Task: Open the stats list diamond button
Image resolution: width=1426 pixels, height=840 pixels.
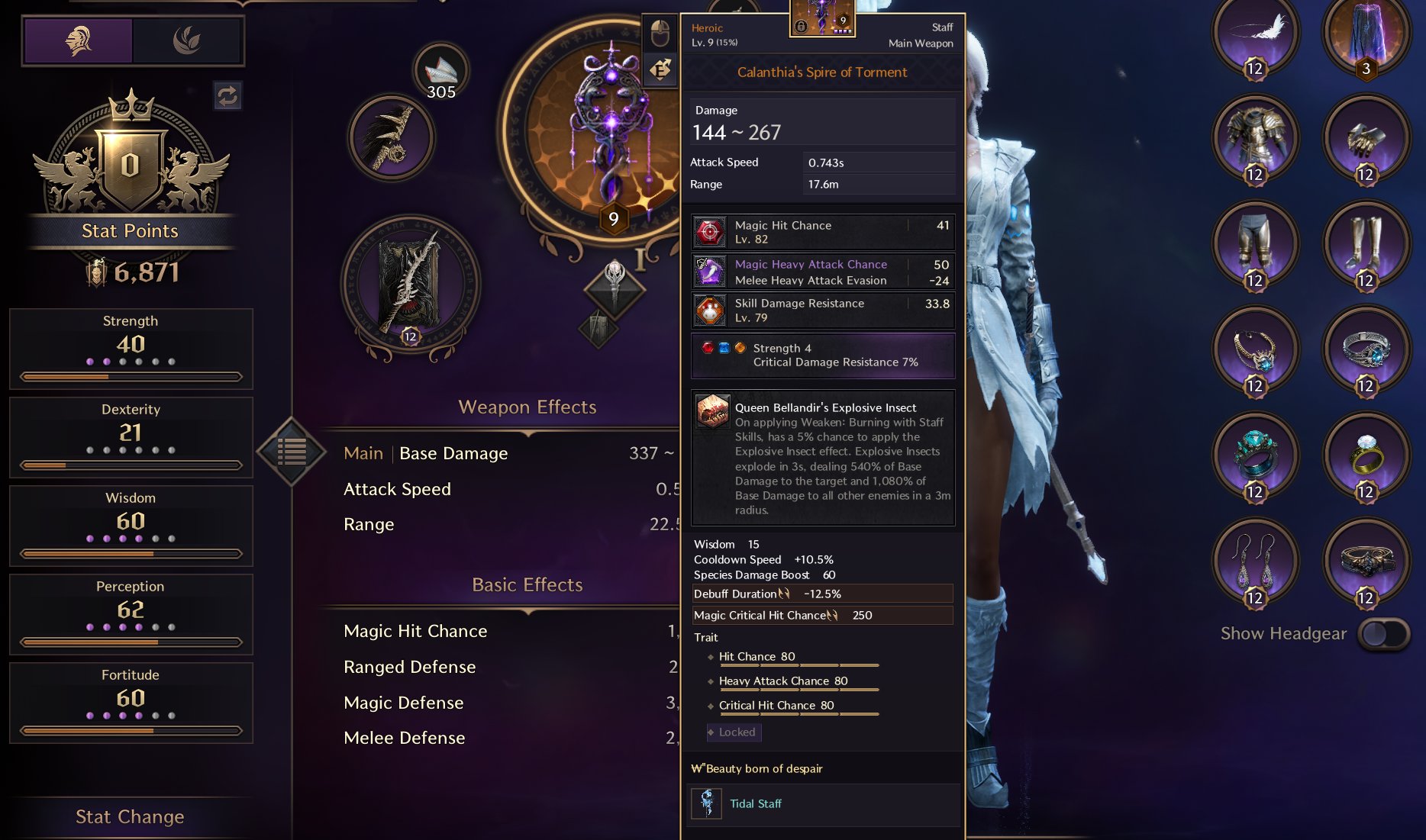Action: pos(292,452)
